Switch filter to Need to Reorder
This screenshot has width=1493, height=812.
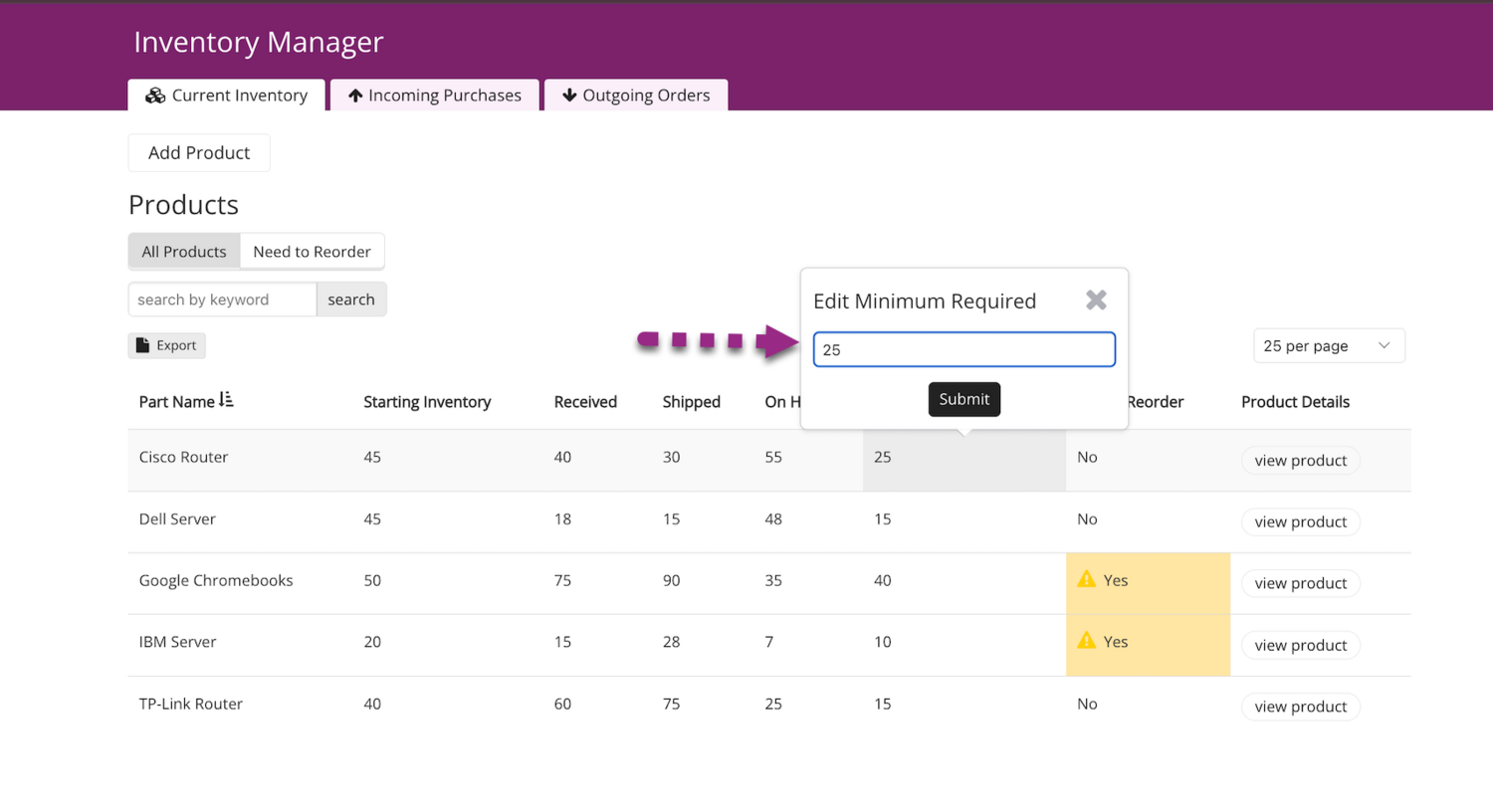click(x=312, y=252)
